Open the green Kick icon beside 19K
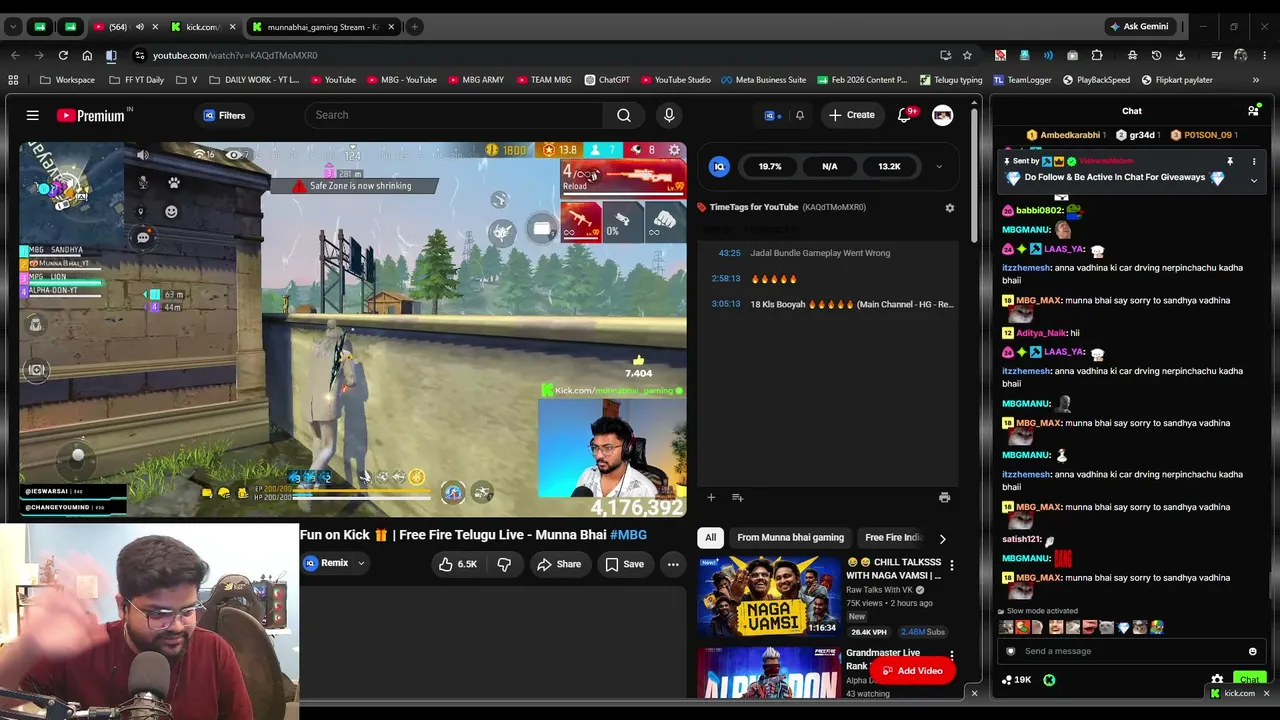The height and width of the screenshot is (720, 1280). [1049, 680]
